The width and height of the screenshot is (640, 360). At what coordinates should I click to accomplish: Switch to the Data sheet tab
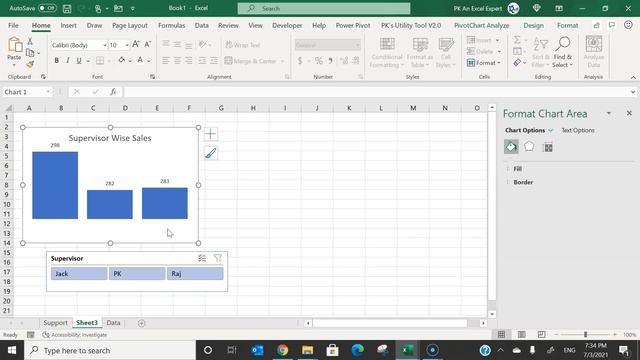point(113,323)
